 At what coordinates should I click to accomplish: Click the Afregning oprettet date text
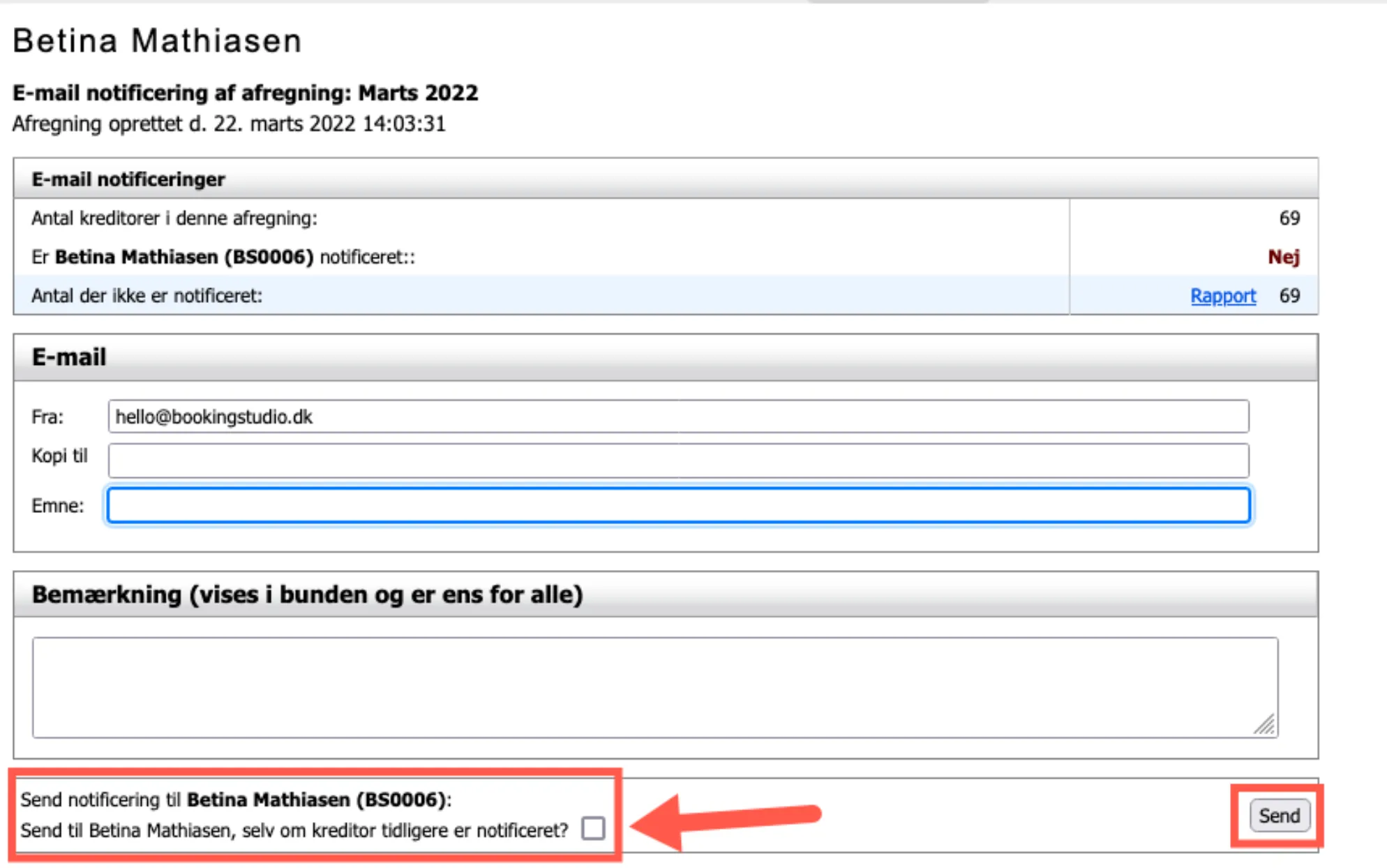tap(229, 124)
